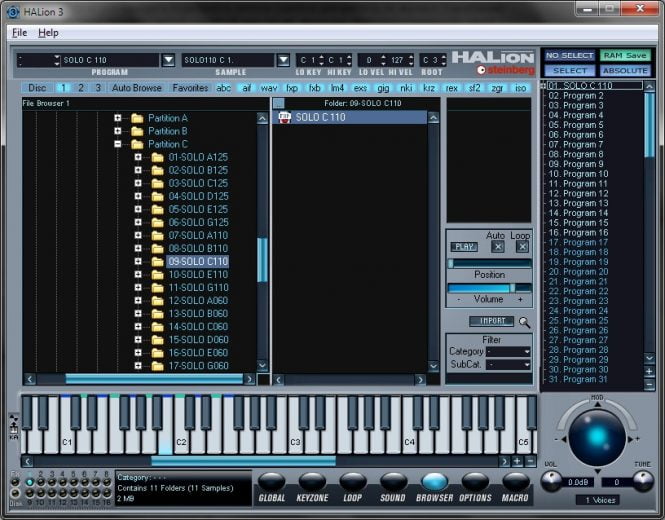The image size is (665, 520).
Task: Click the blue MOD sphere controller
Action: pyautogui.click(x=597, y=437)
